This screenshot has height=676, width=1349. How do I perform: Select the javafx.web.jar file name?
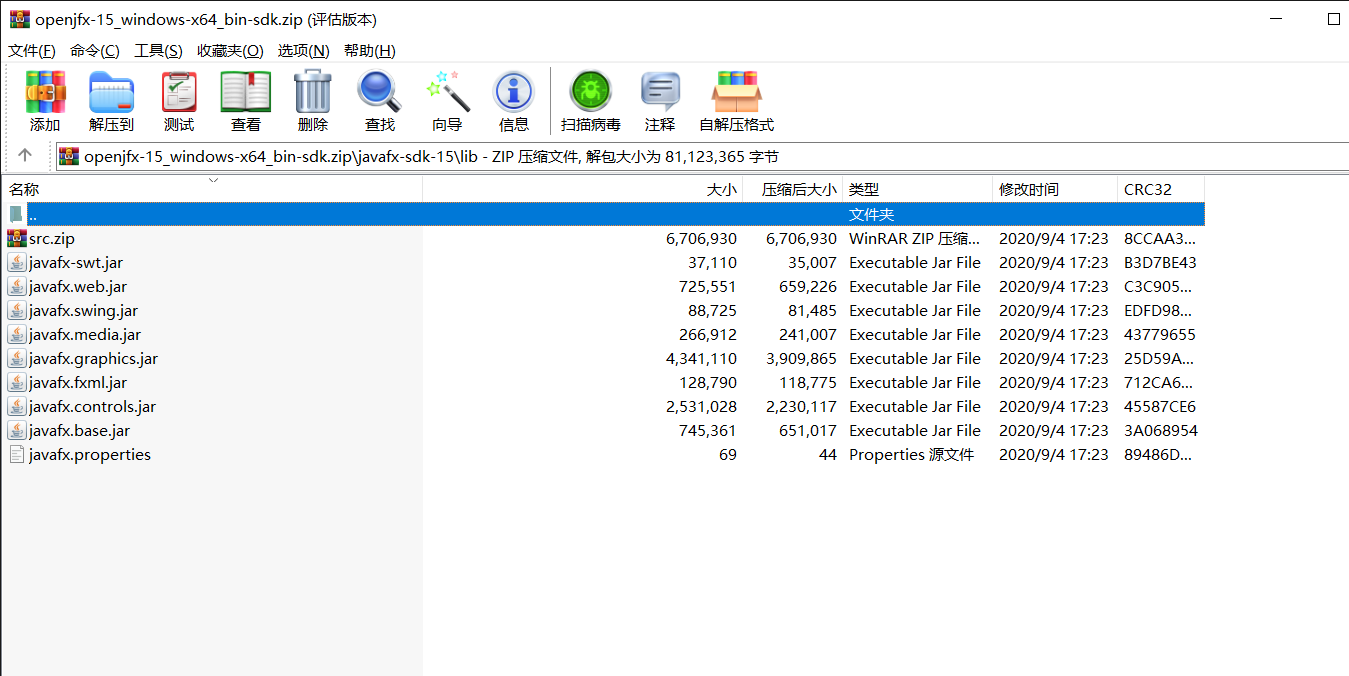(x=78, y=286)
